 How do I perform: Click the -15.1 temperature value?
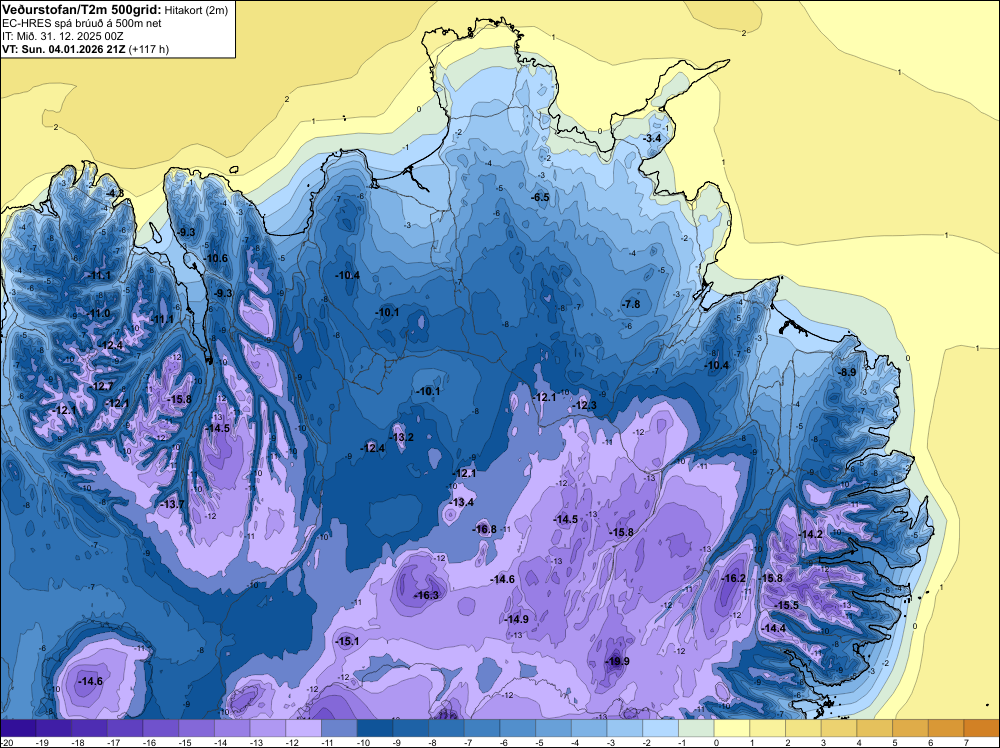point(347,642)
